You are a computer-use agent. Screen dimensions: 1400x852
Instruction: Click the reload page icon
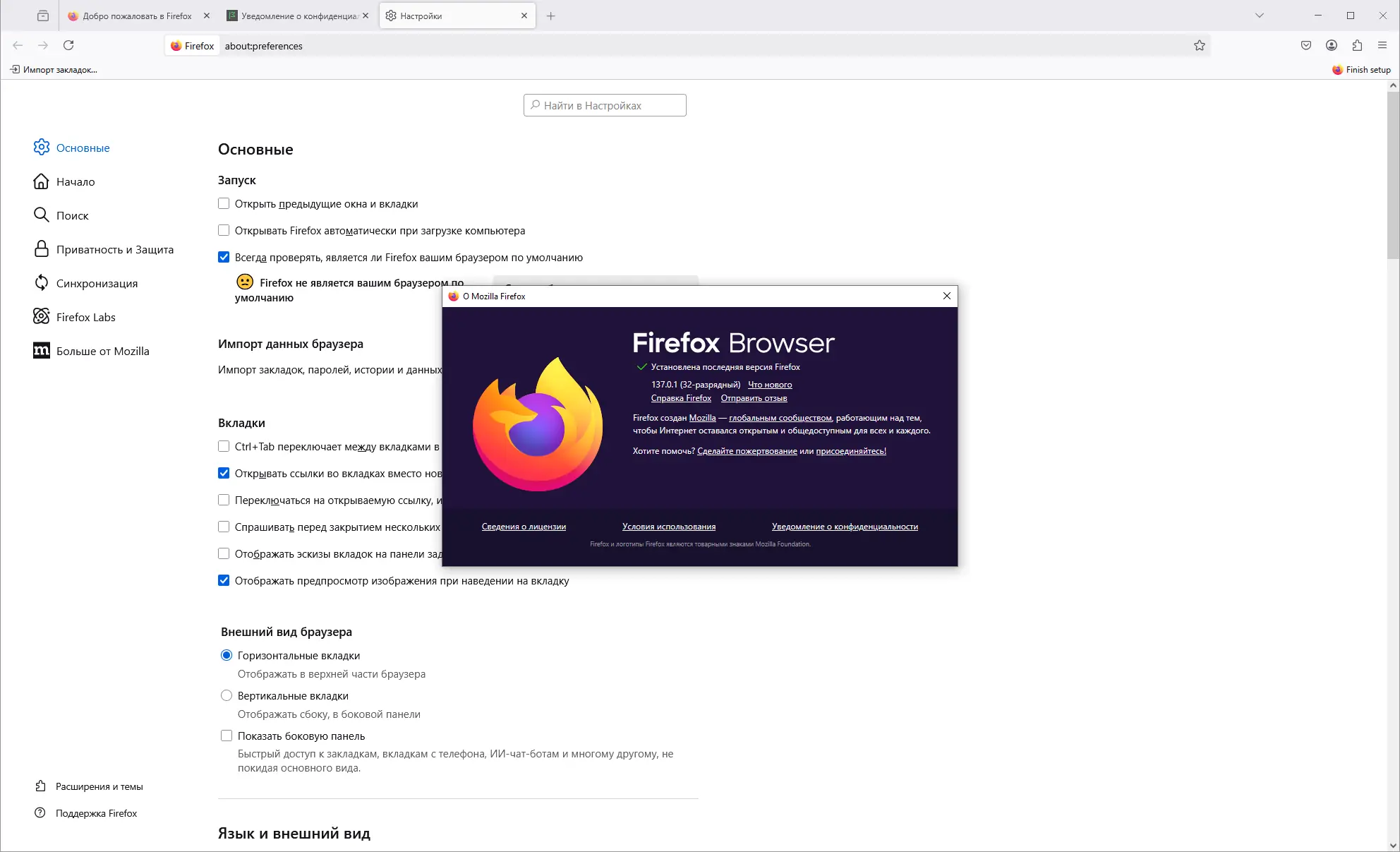click(x=68, y=45)
